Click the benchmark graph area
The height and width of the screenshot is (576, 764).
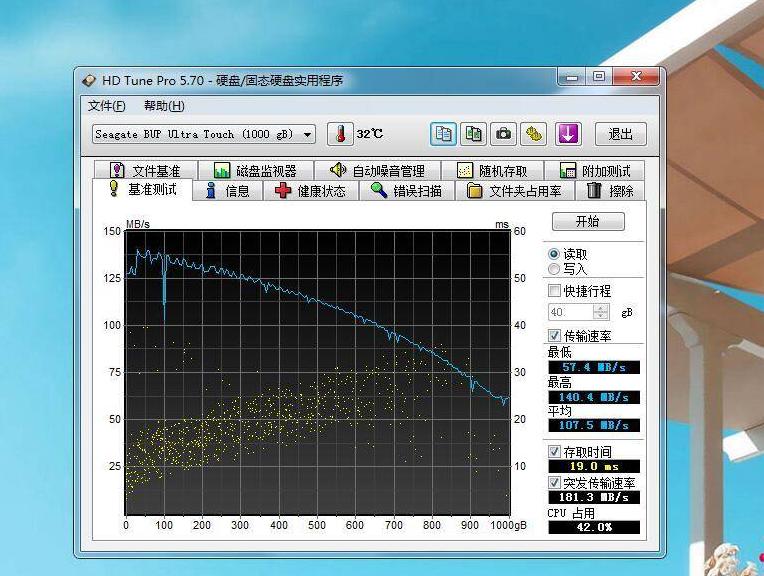click(x=317, y=373)
